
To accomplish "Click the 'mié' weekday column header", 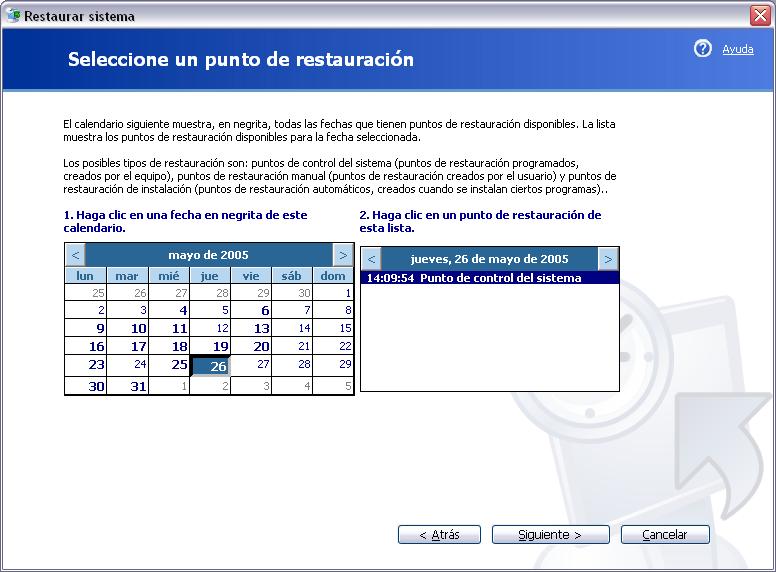I will [169, 276].
